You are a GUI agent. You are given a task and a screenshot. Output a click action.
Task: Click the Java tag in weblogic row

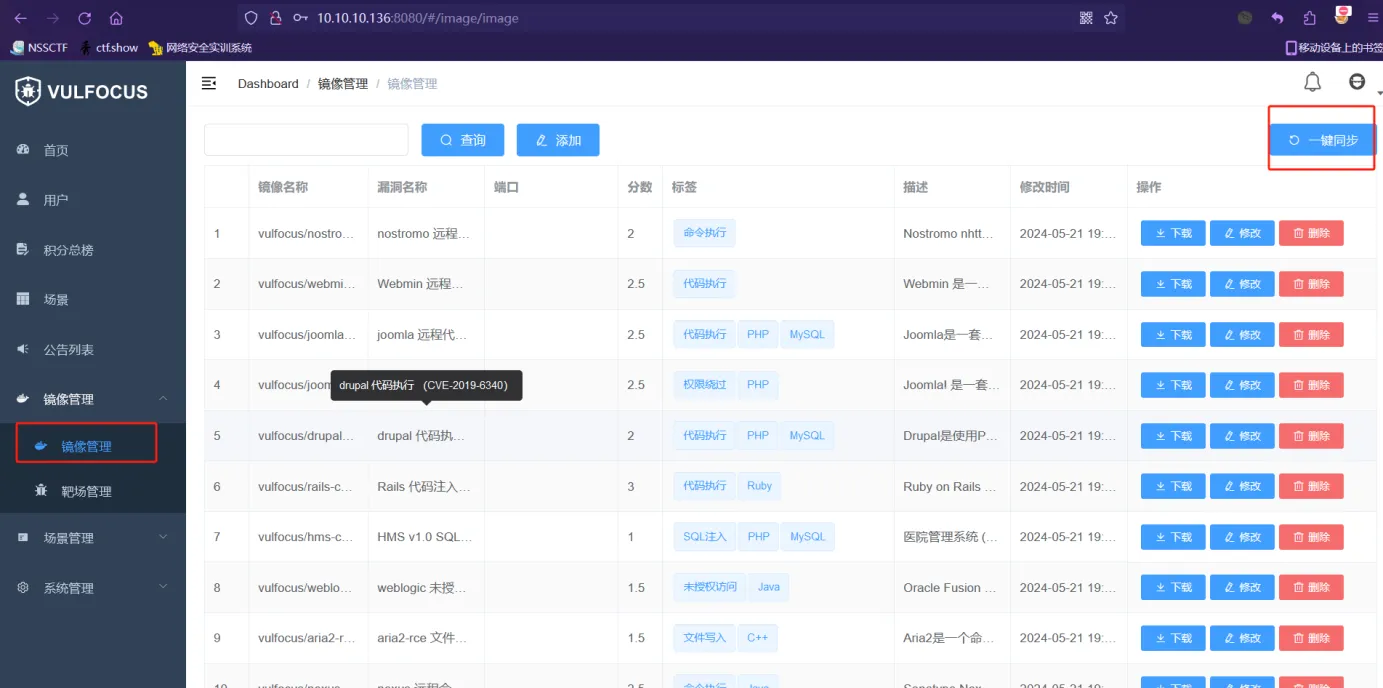768,587
